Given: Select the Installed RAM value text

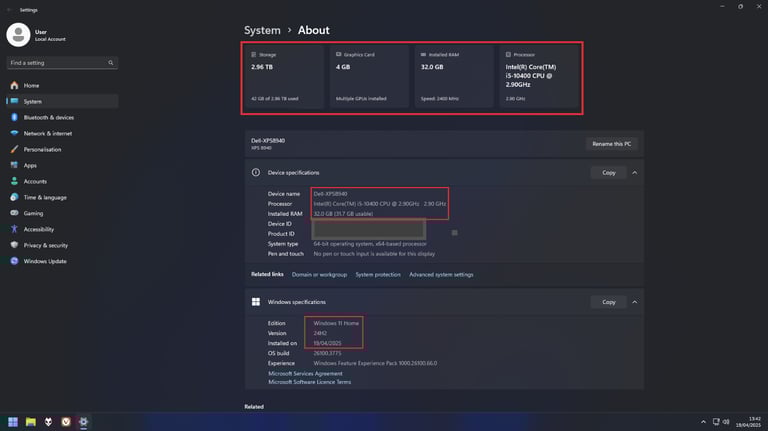Looking at the screenshot, I should (x=343, y=214).
